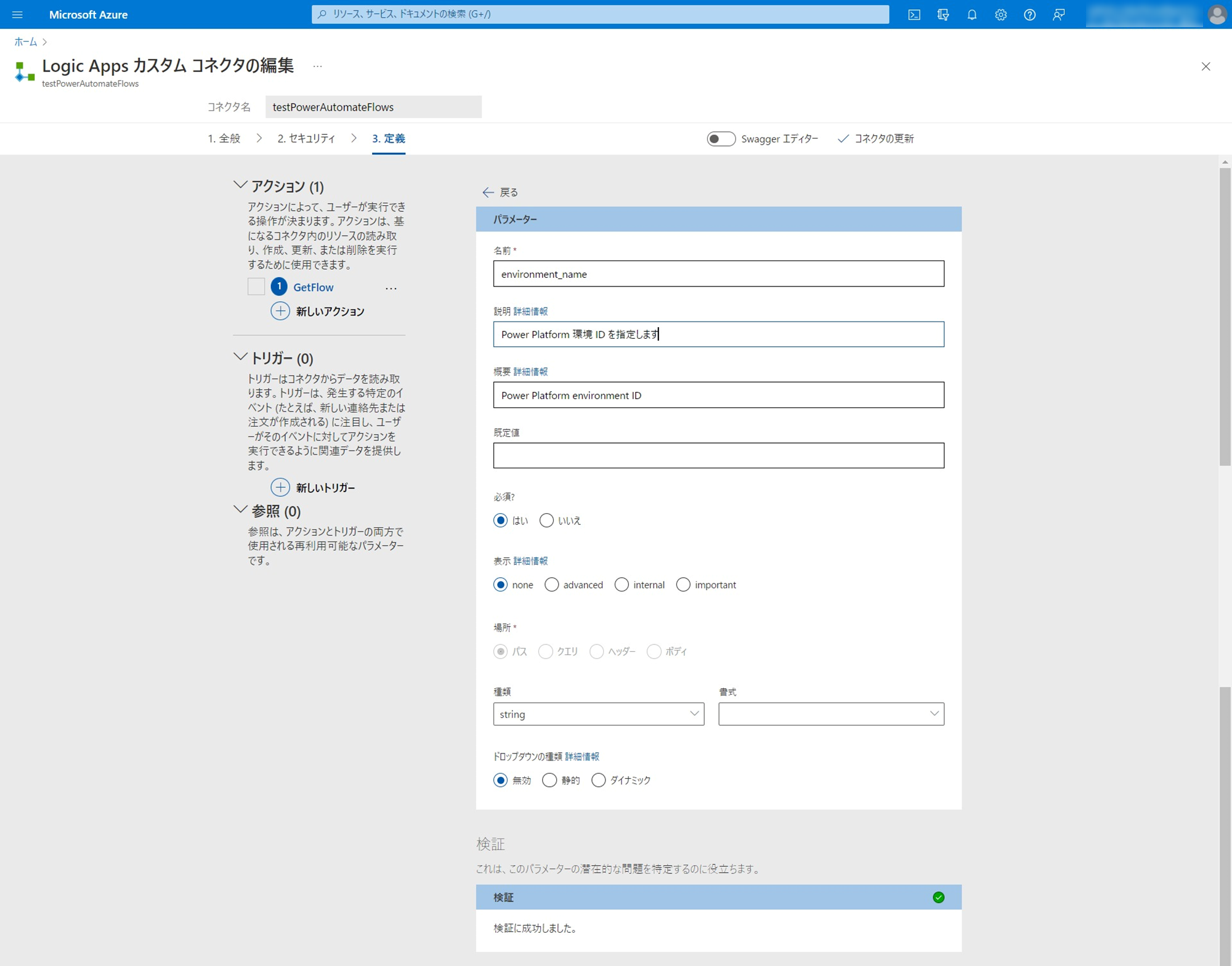Open the empty format (書式) dropdown
The width and height of the screenshot is (1232, 966).
coord(830,714)
